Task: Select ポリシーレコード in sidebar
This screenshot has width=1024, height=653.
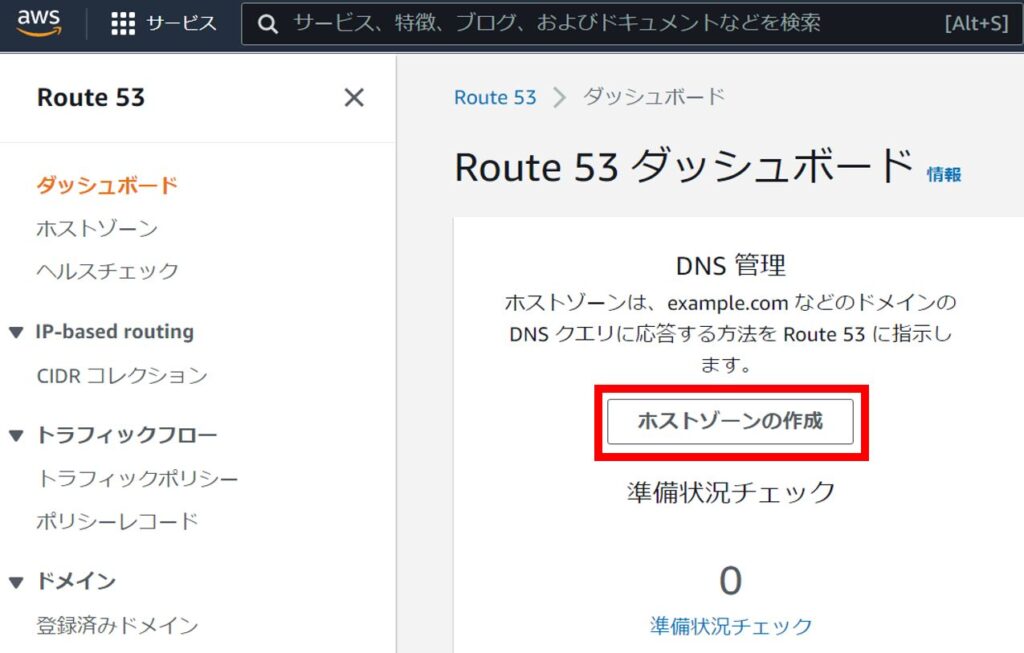Action: point(118,522)
